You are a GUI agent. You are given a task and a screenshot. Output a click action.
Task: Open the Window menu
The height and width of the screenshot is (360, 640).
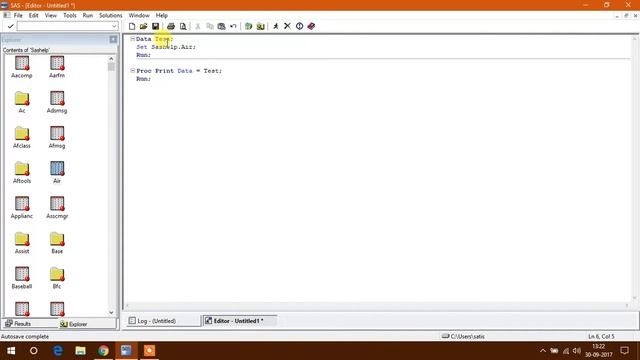point(139,16)
